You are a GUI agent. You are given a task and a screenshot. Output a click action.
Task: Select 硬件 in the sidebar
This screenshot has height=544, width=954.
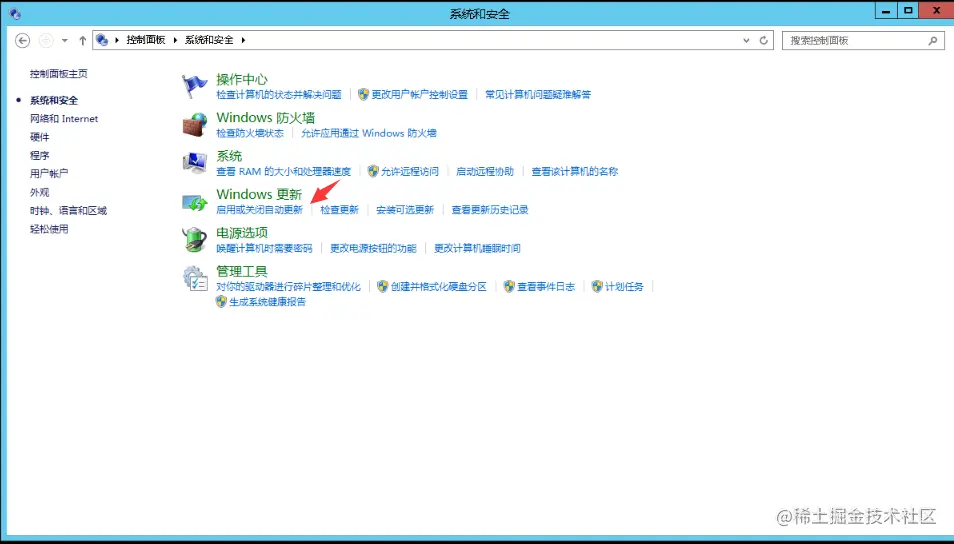40,137
